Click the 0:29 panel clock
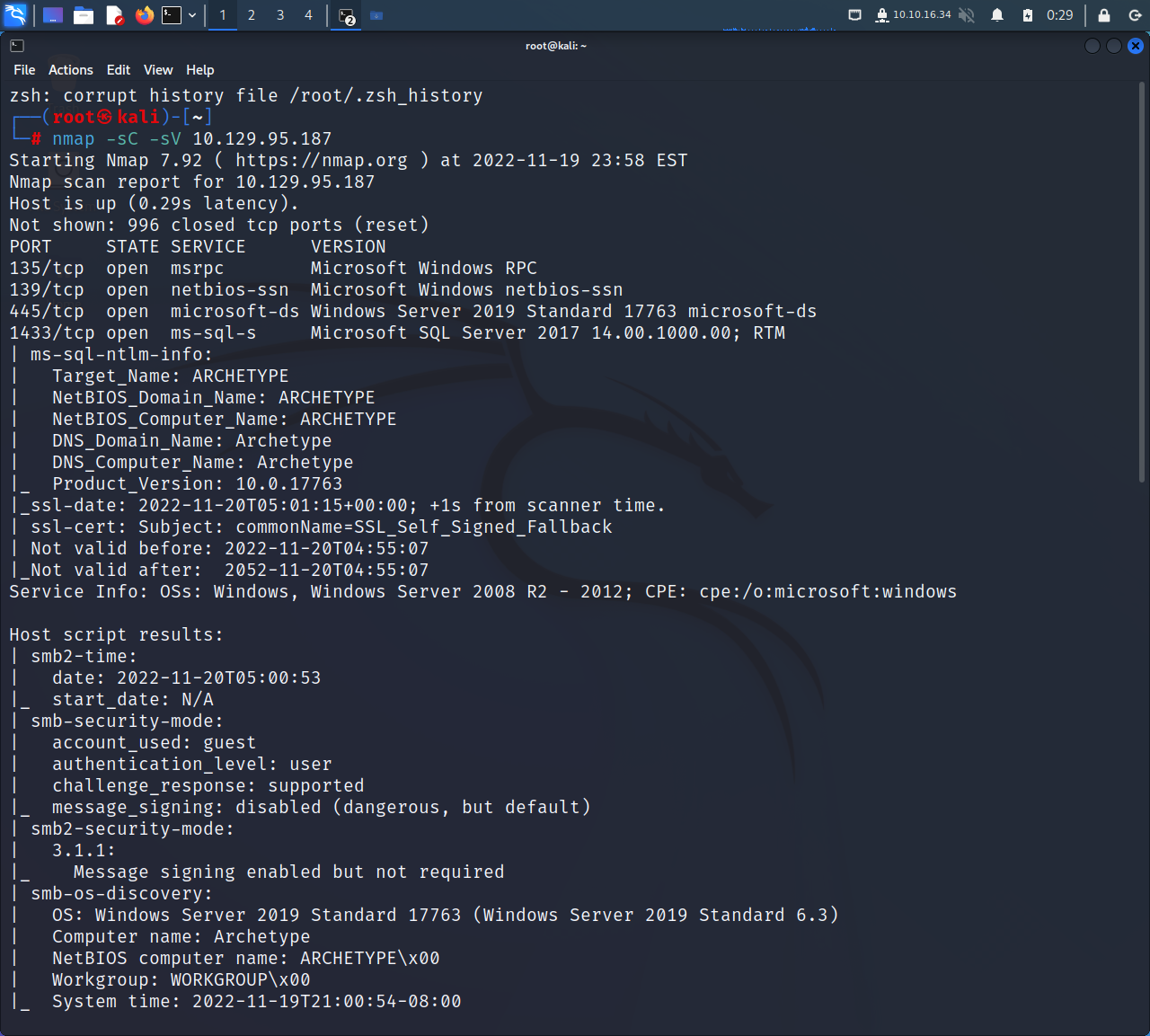 coord(1060,15)
